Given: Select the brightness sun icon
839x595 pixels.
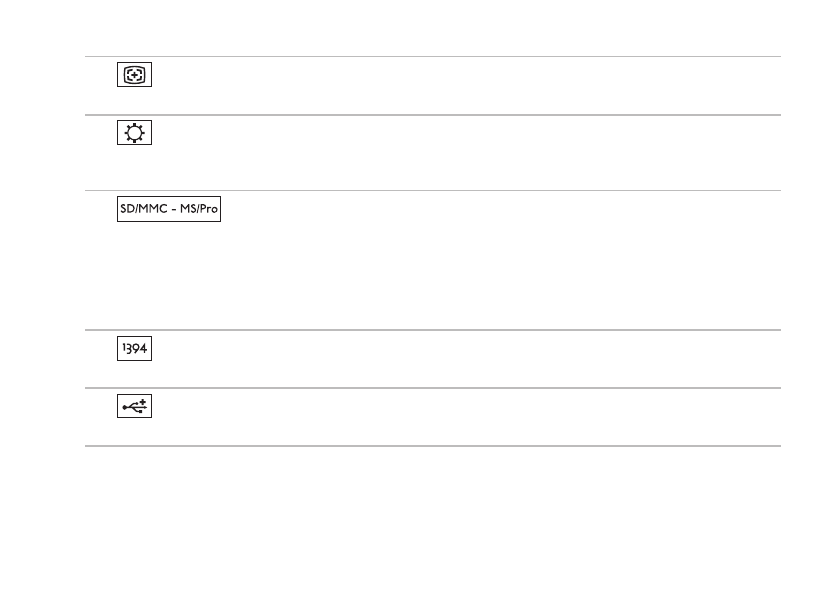Looking at the screenshot, I should (134, 133).
